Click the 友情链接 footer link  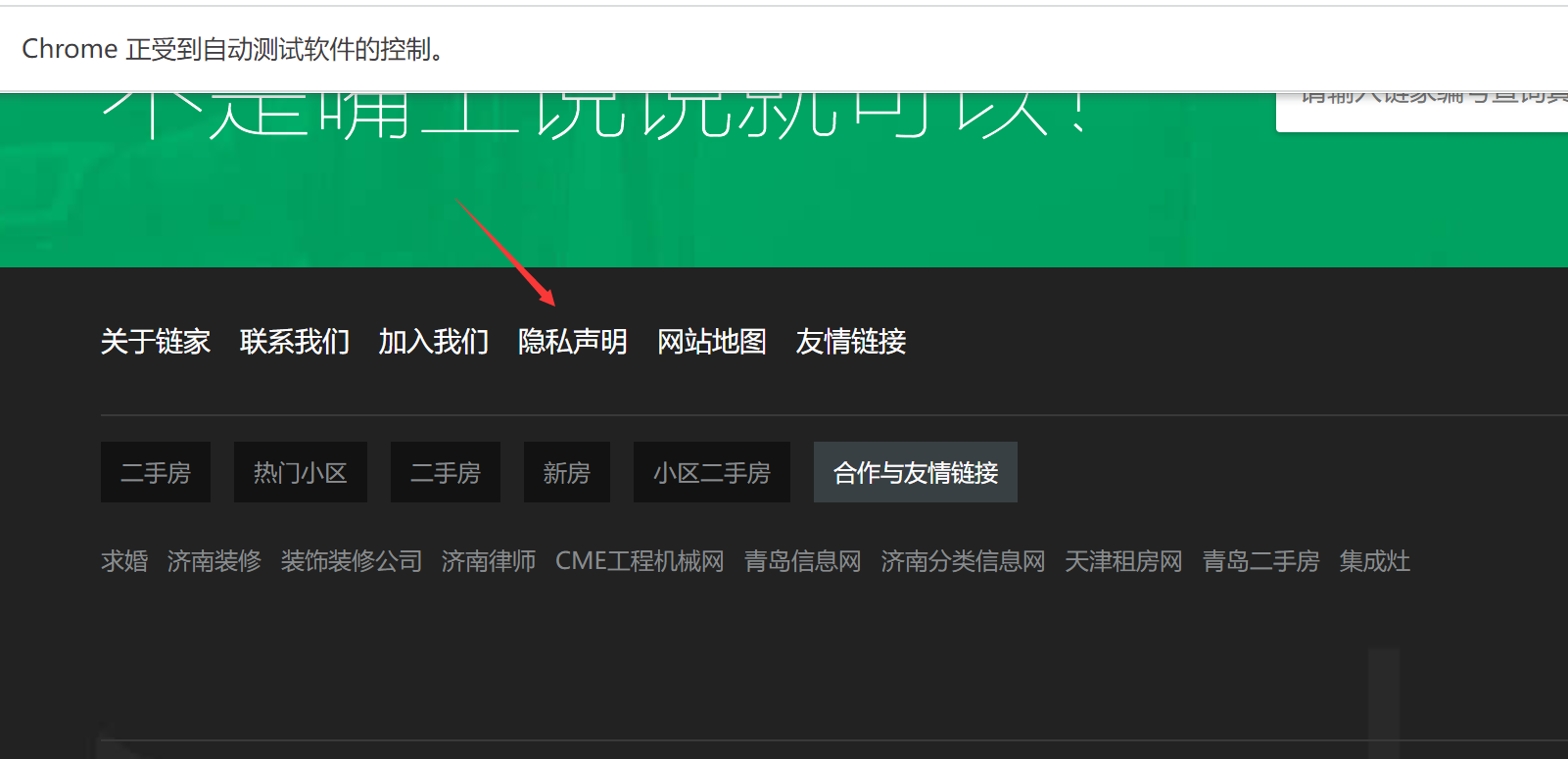pos(851,342)
